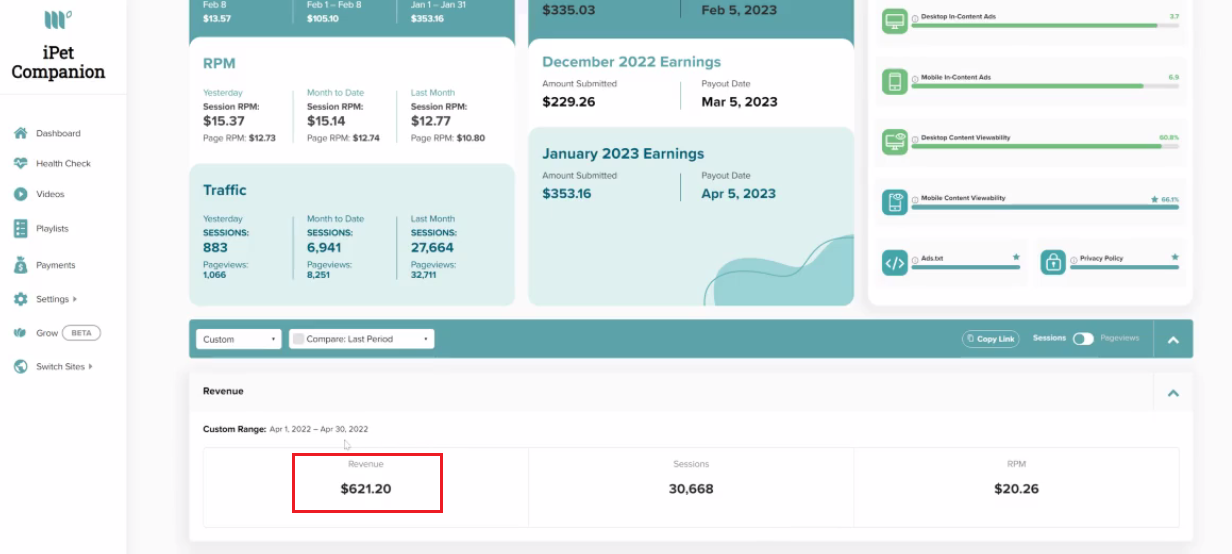Open Videos via the play icon
Image resolution: width=1232 pixels, height=554 pixels.
pos(20,194)
